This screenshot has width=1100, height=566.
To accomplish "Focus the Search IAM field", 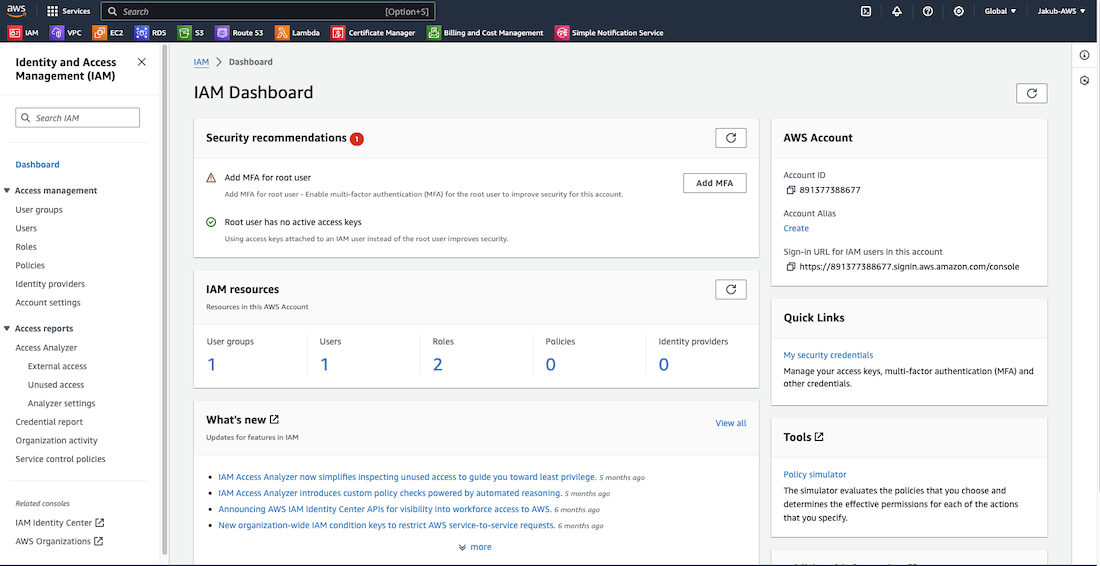I will (77, 118).
